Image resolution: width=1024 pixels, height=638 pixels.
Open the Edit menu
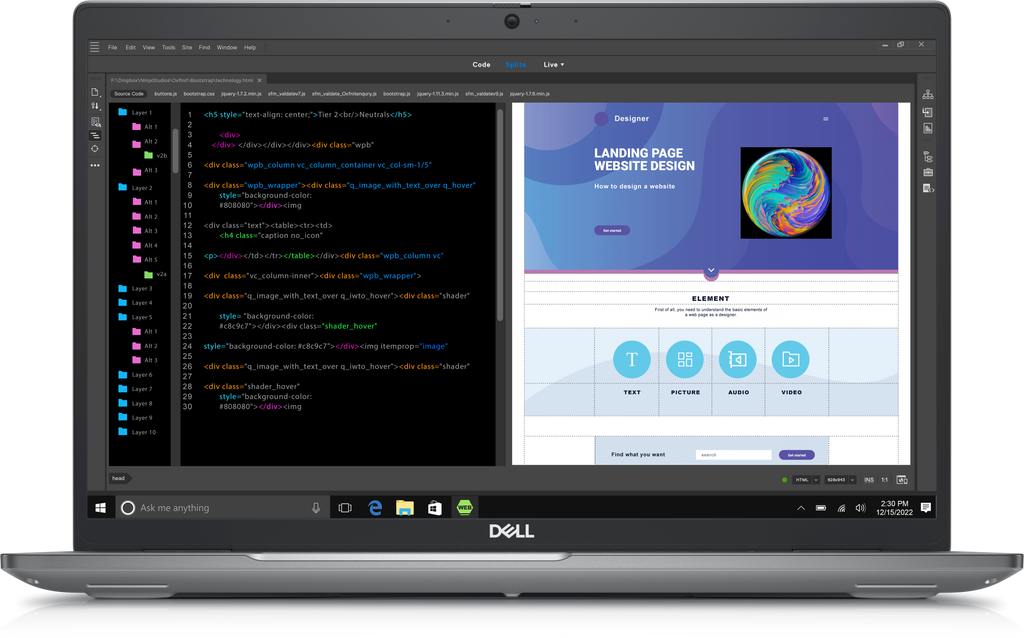pyautogui.click(x=131, y=48)
